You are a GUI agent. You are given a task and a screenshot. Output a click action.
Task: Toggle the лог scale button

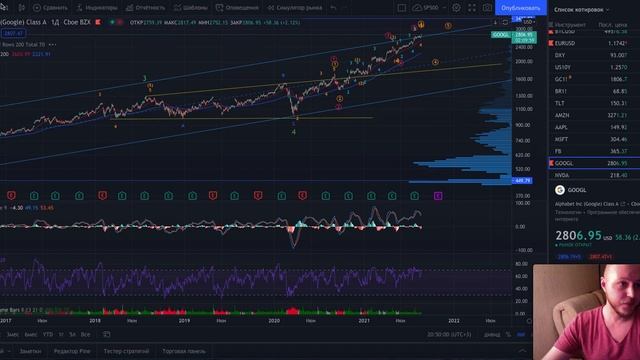click(x=521, y=334)
